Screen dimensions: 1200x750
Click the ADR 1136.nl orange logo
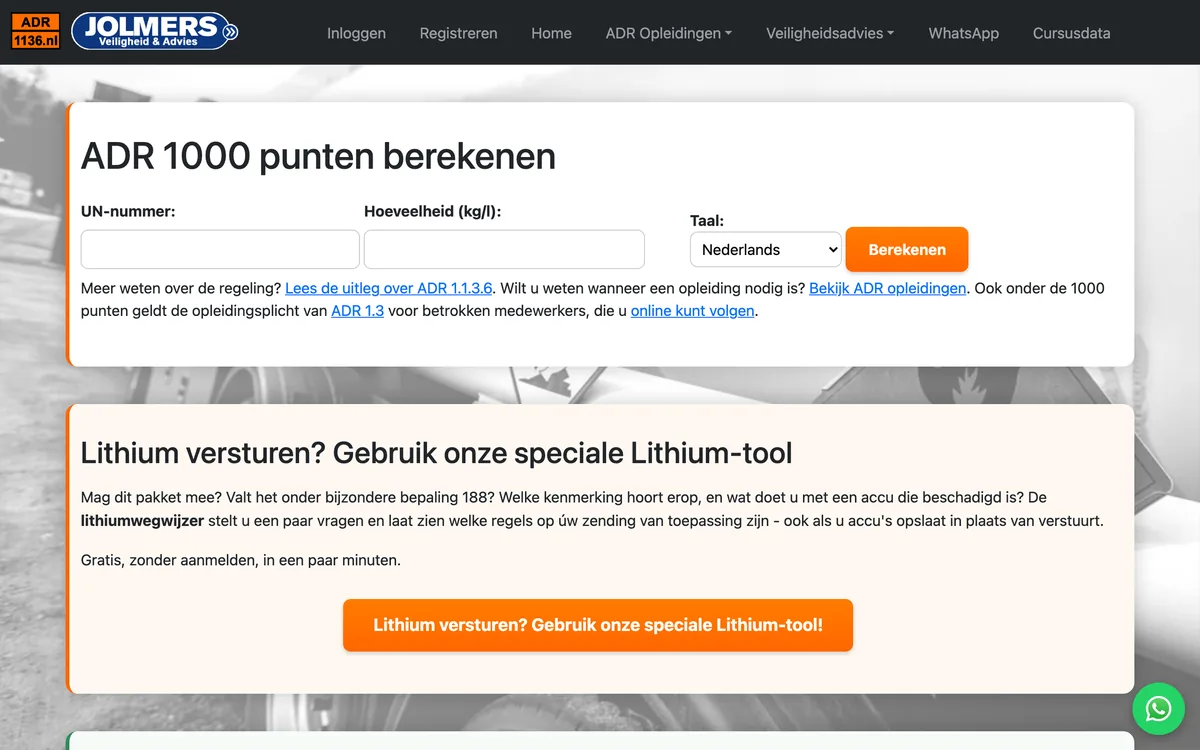pyautogui.click(x=36, y=32)
